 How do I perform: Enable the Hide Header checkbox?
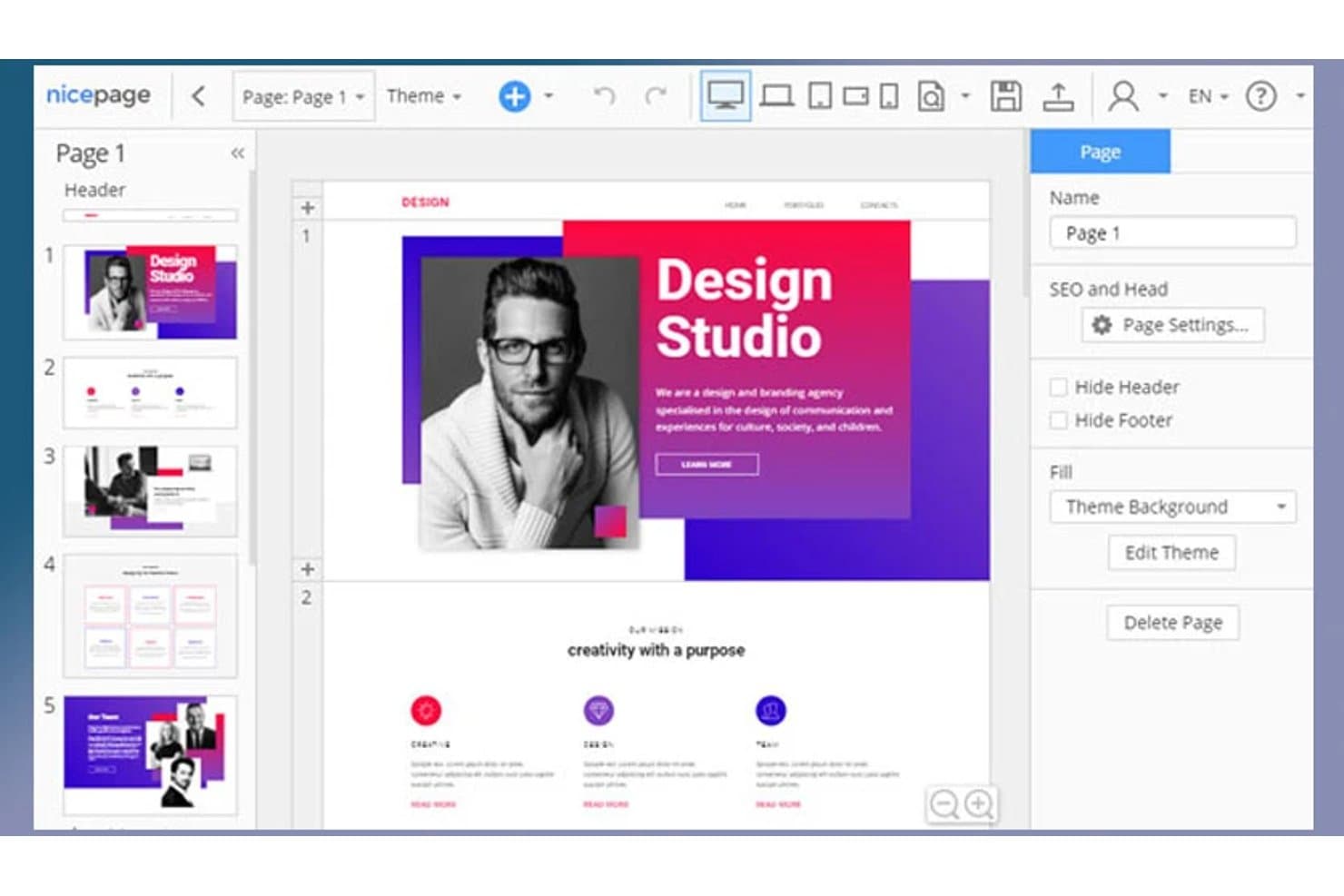[x=1058, y=387]
